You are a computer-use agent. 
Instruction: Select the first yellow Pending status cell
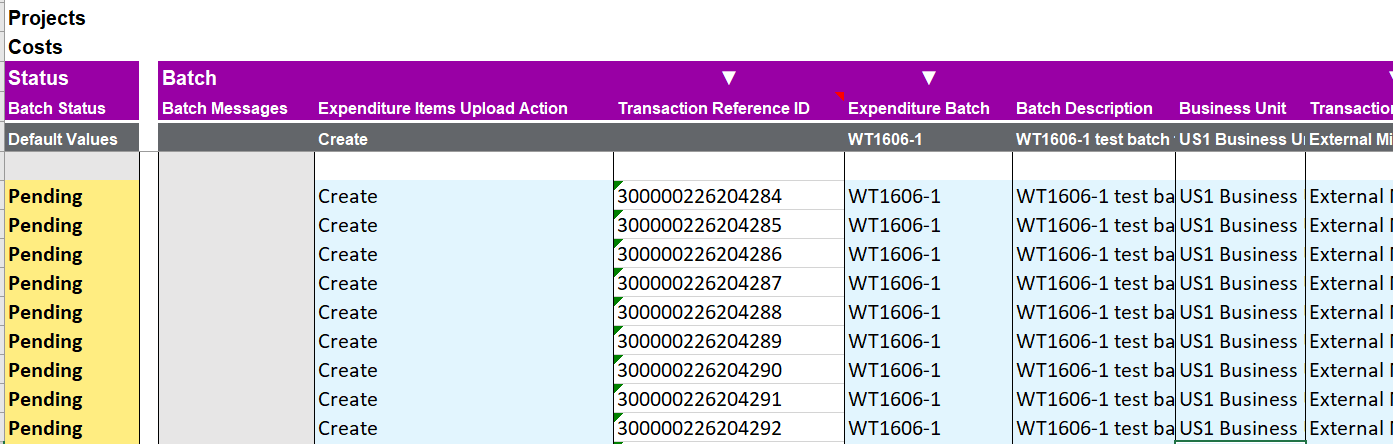[71, 196]
